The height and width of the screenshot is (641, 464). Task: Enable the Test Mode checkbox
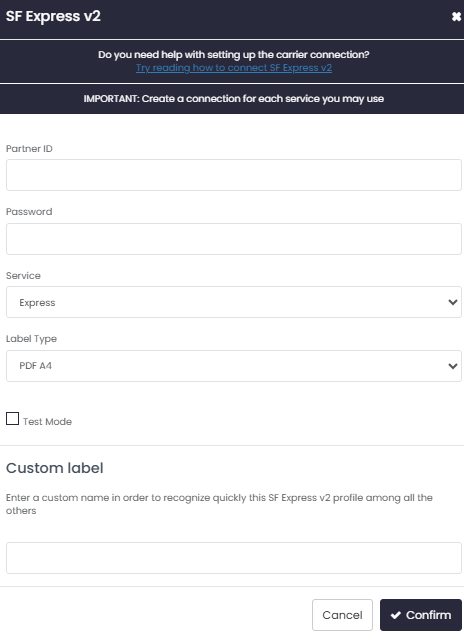[13, 419]
